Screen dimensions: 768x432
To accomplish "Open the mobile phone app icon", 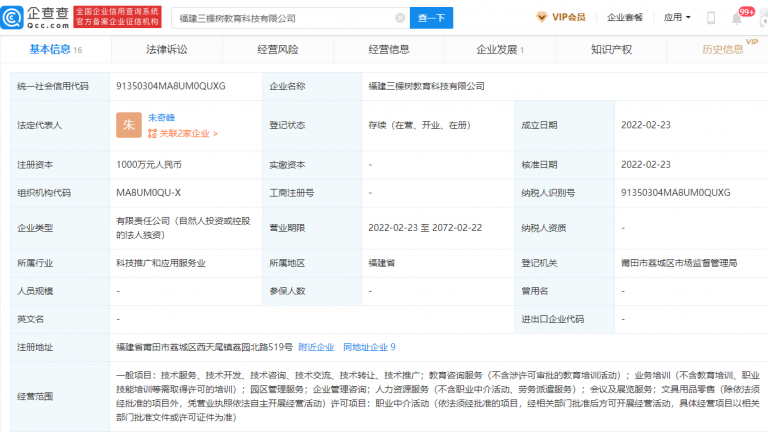I will 711,18.
